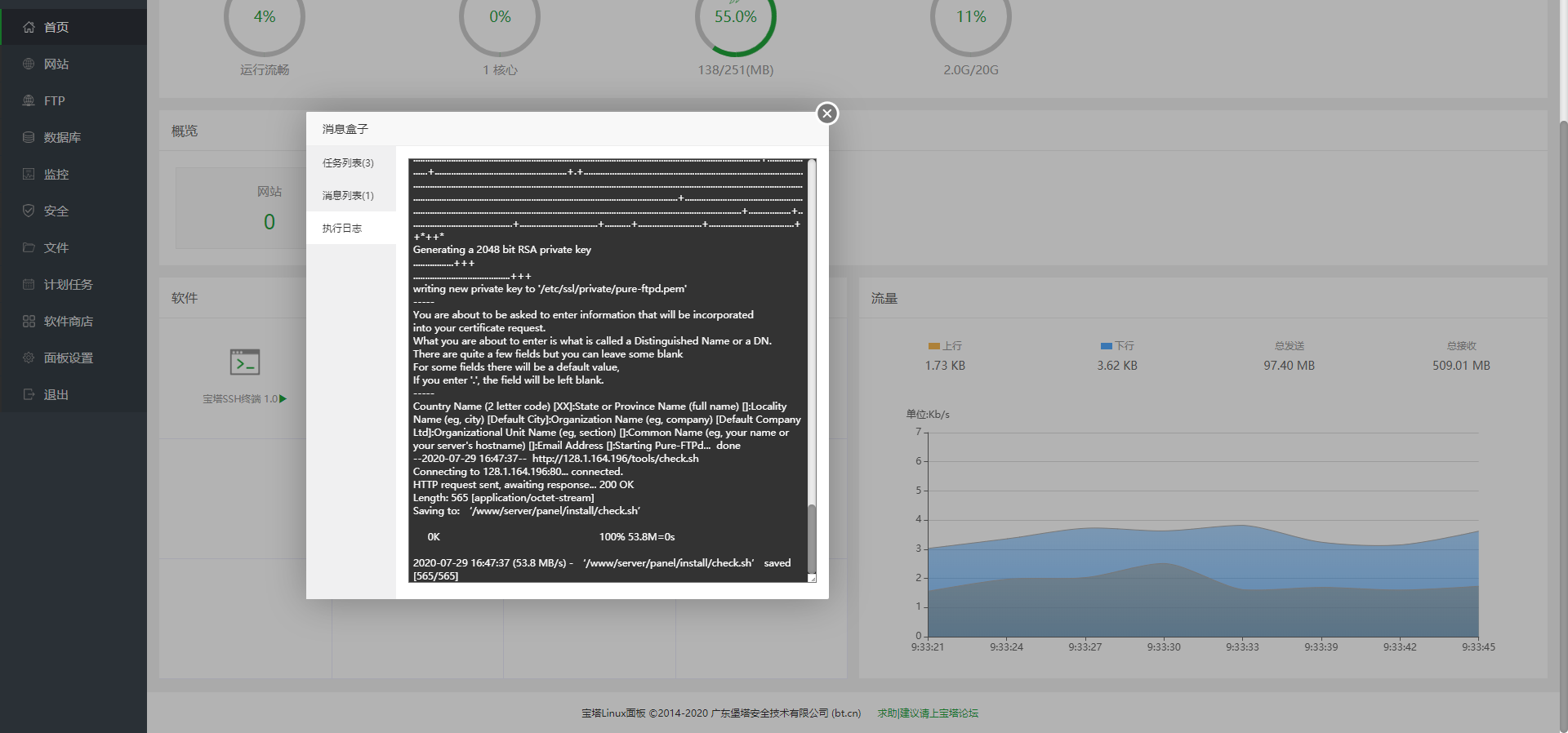Viewport: 1568px width, 733px height.
Task: Click the log textarea resize handle
Action: coord(812,578)
